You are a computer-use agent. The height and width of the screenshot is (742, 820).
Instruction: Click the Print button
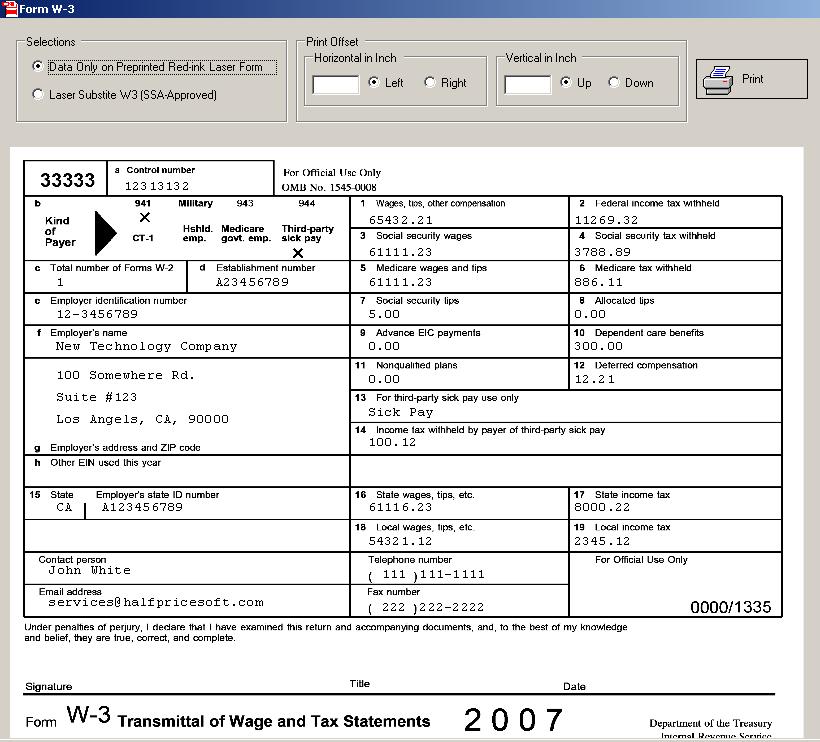pyautogui.click(x=751, y=78)
